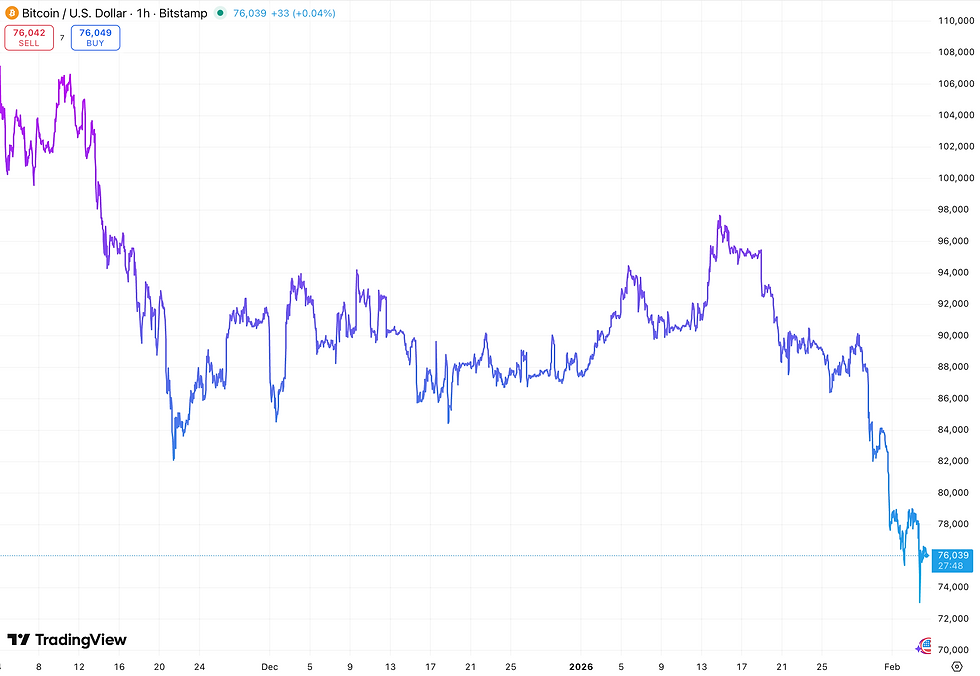Click the header price 76,039
The height and width of the screenshot is (676, 980).
[249, 13]
